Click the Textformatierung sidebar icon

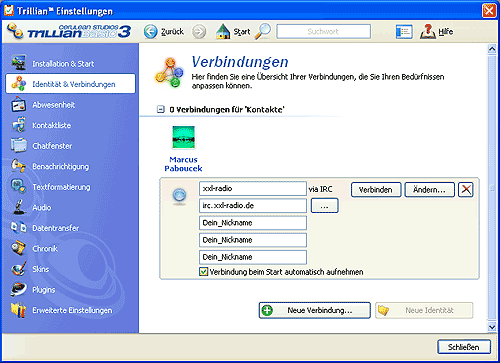point(19,187)
